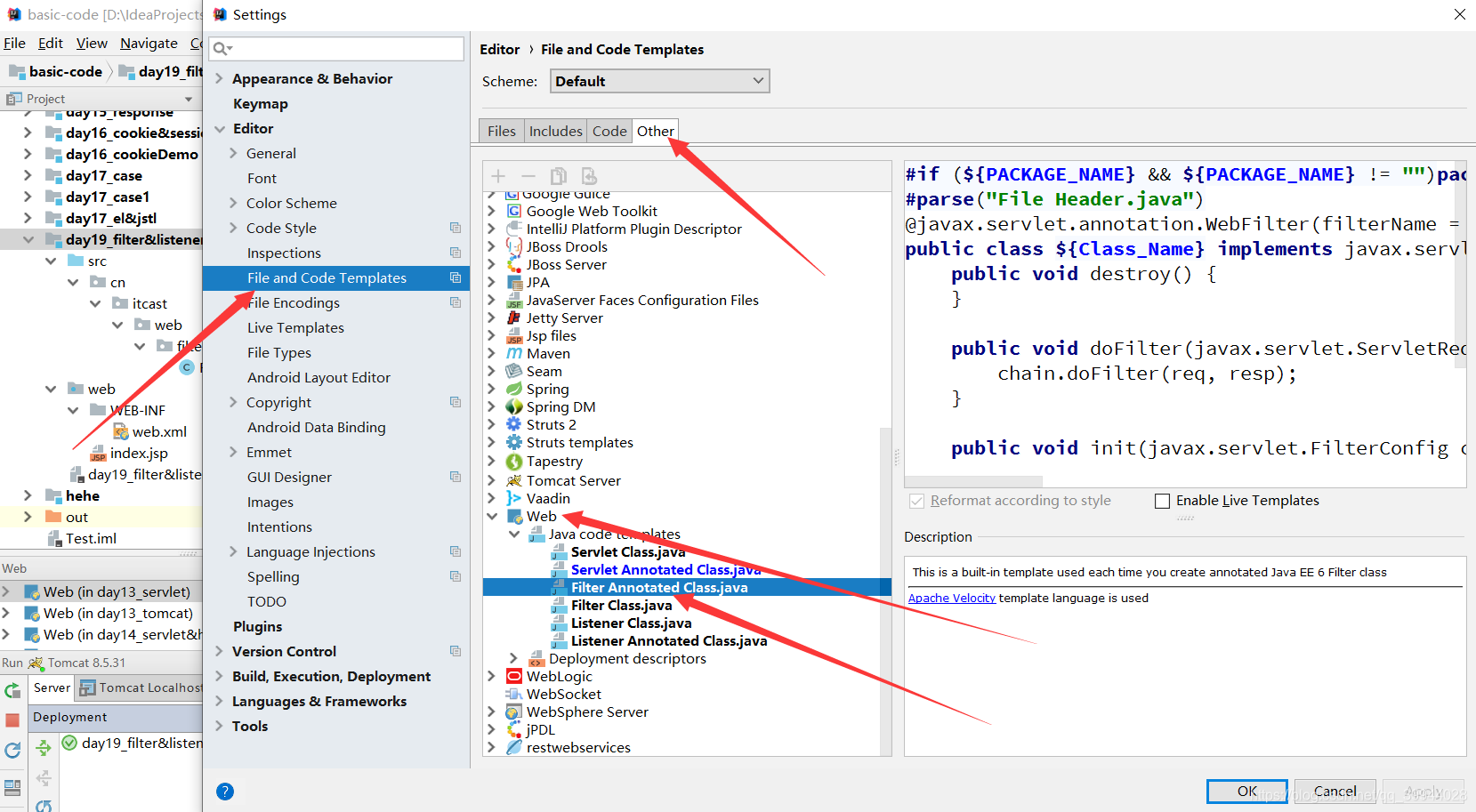Image resolution: width=1476 pixels, height=812 pixels.
Task: Switch to the Code tab
Action: click(609, 131)
